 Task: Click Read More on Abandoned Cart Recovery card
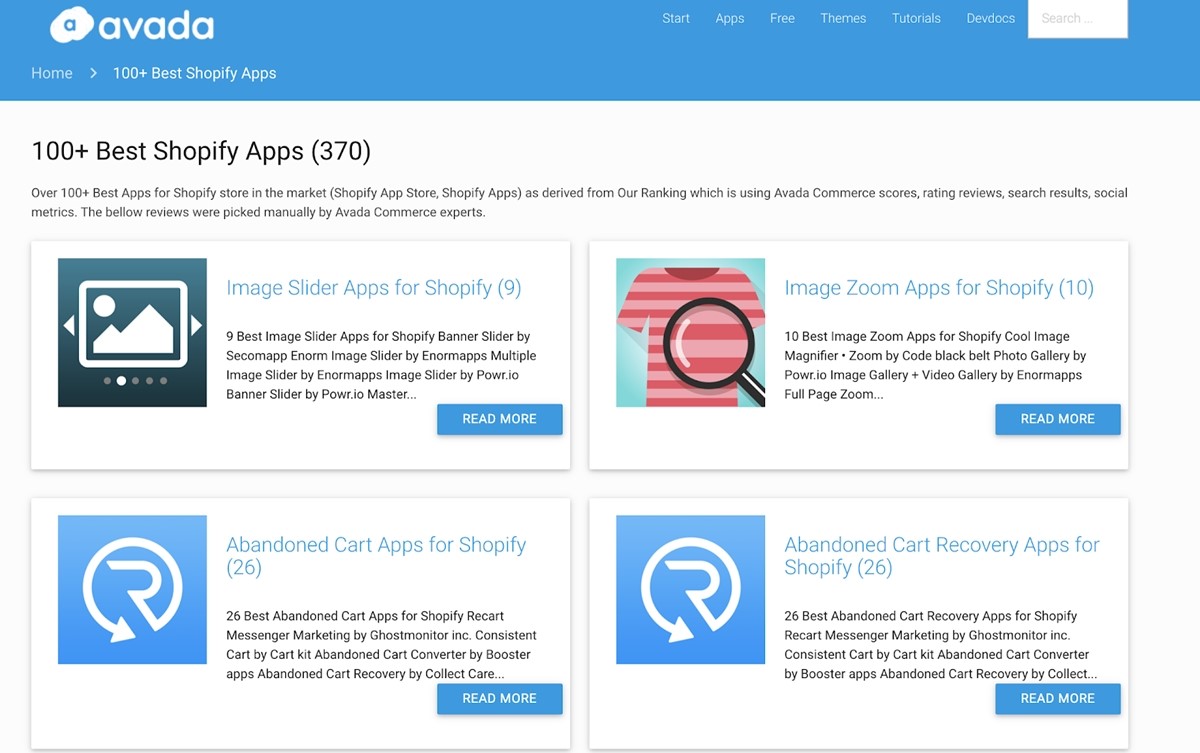[1058, 699]
